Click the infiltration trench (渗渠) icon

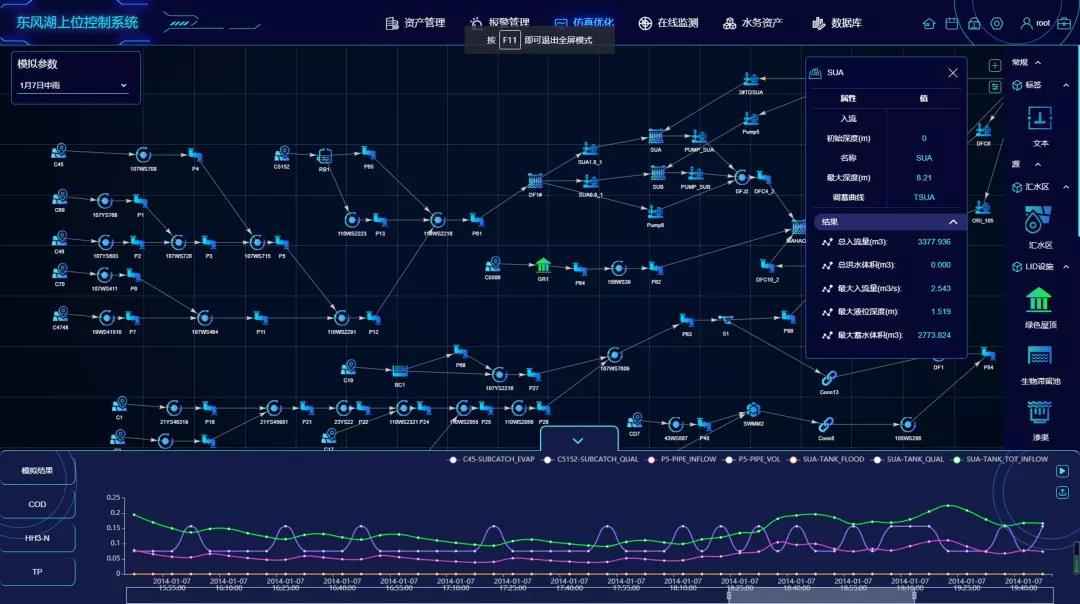pos(1039,412)
